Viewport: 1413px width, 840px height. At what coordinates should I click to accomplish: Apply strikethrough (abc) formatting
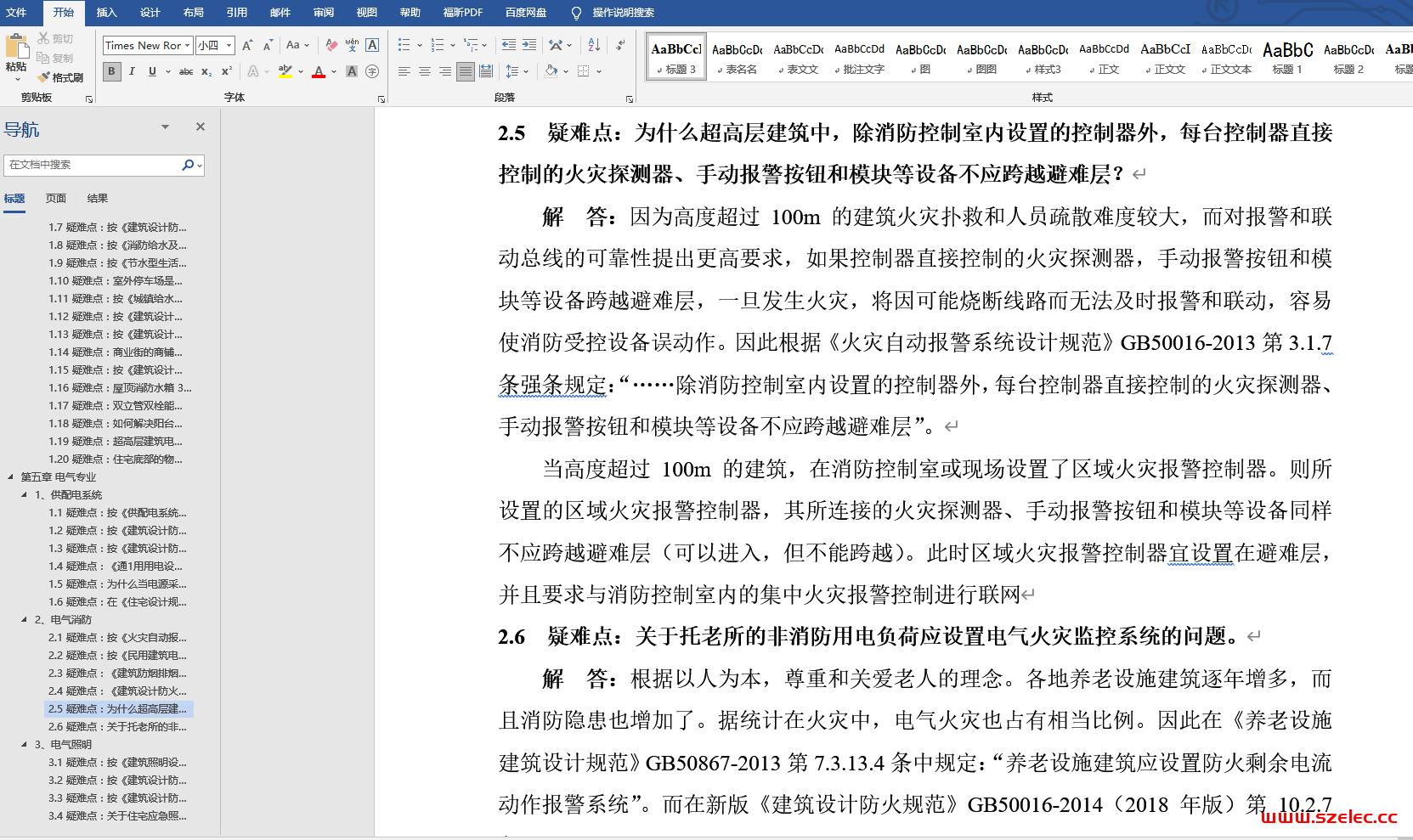click(186, 71)
